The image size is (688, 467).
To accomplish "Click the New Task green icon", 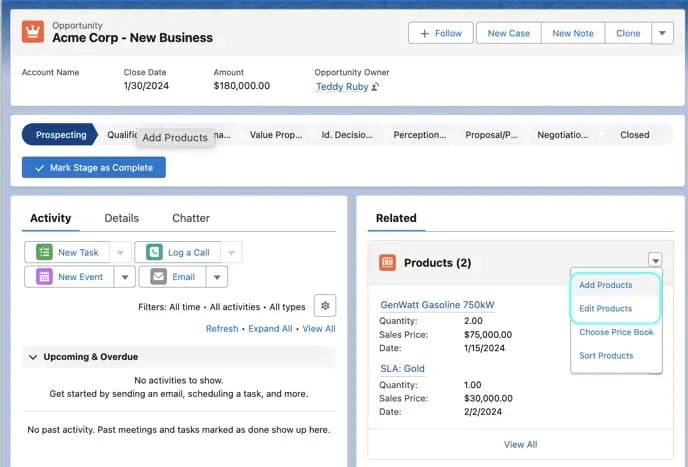I will pos(44,252).
